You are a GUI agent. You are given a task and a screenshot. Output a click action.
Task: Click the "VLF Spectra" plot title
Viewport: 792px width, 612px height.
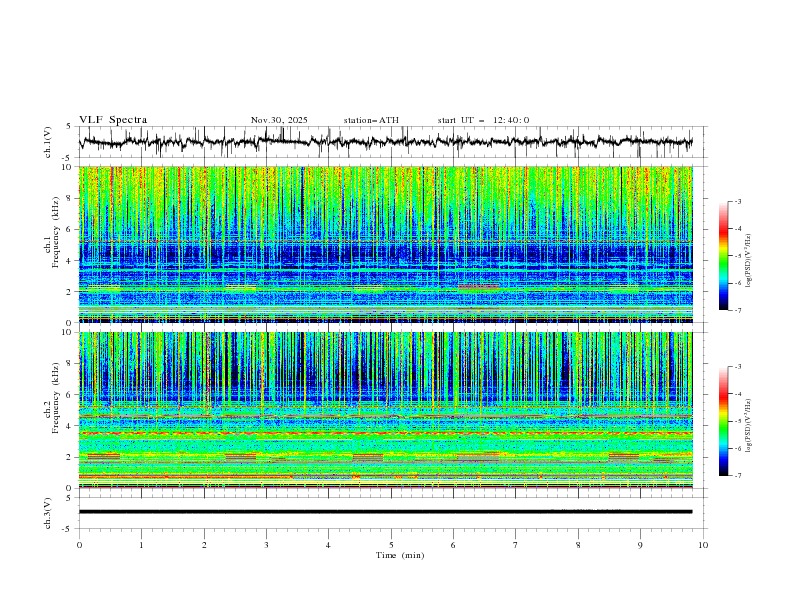click(x=113, y=120)
